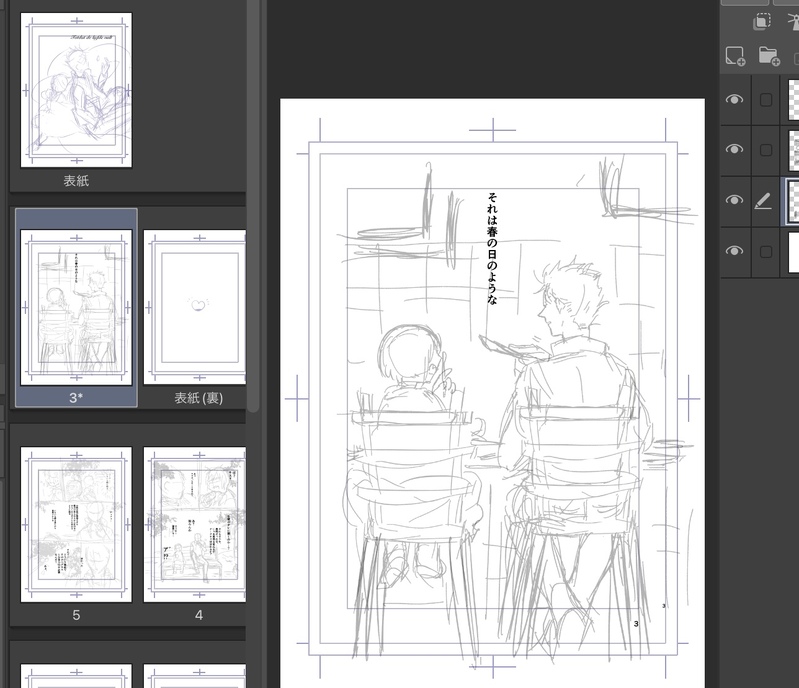Select the second layer's sketch thumbnail
The image size is (799, 688).
(793, 150)
